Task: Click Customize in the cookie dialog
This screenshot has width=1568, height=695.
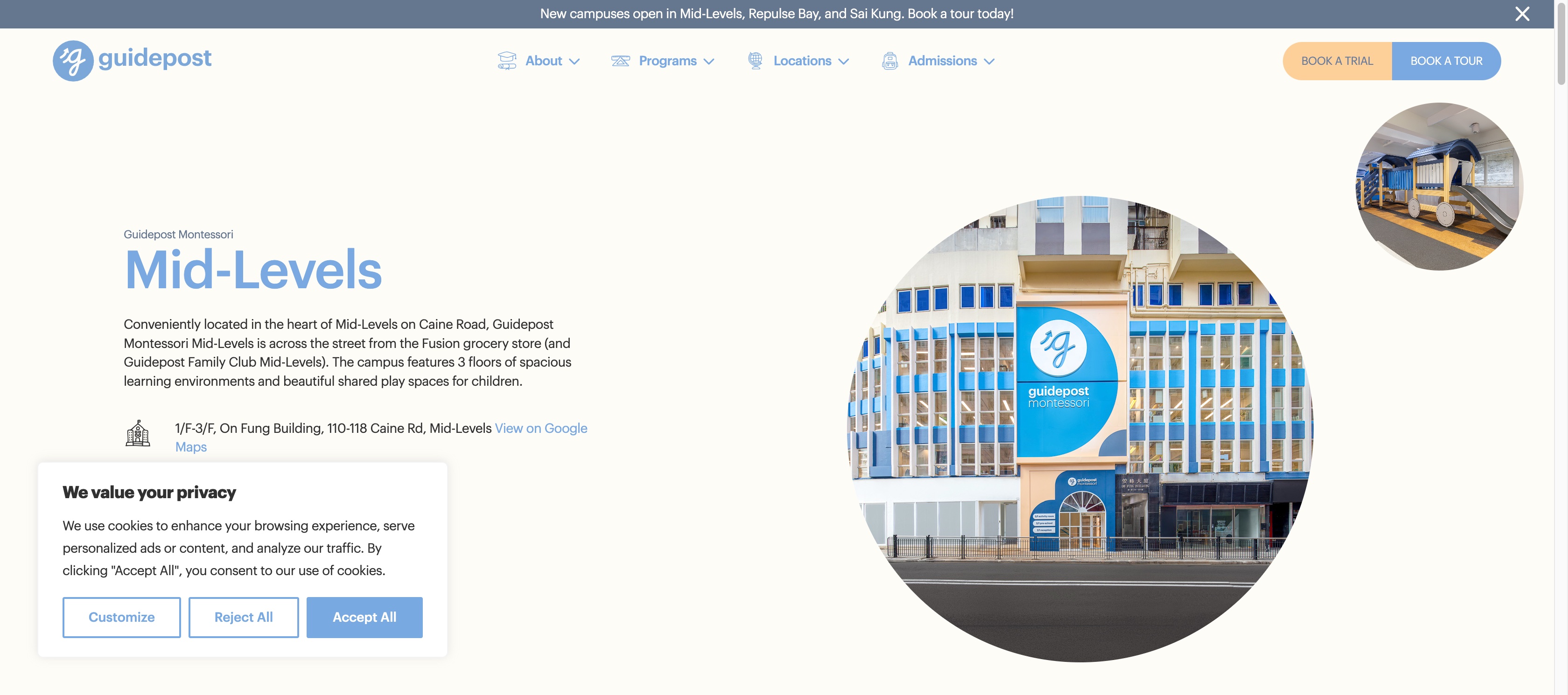Action: [x=122, y=617]
